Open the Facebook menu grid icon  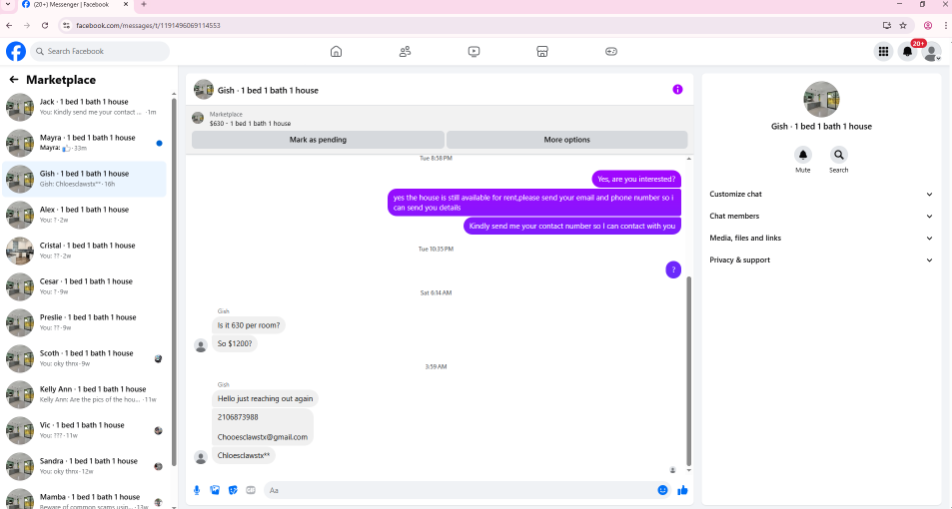point(883,52)
